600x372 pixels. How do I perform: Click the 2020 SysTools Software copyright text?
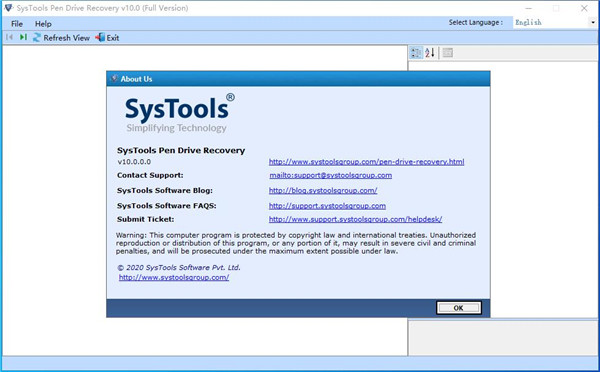click(179, 268)
